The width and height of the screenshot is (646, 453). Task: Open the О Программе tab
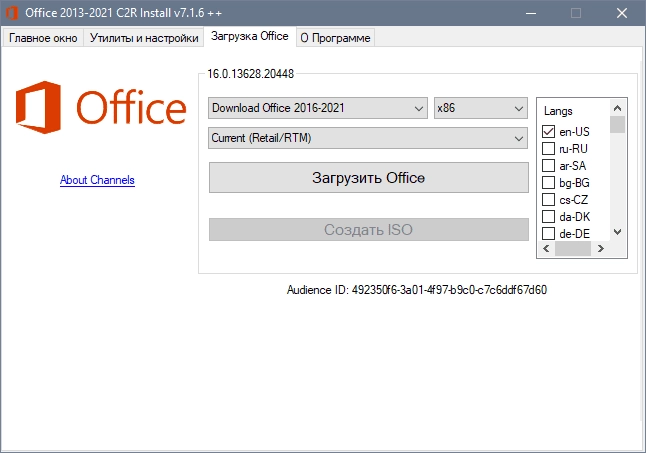coord(335,38)
